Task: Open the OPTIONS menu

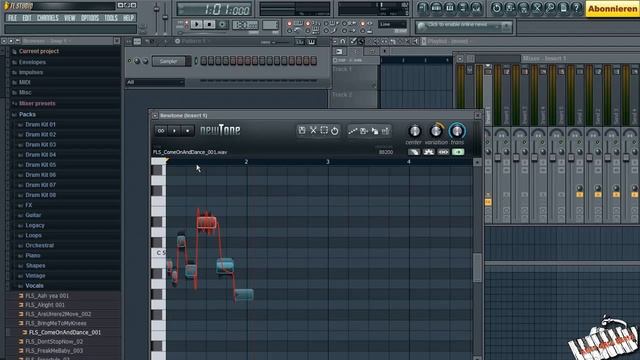Action: pos(90,18)
